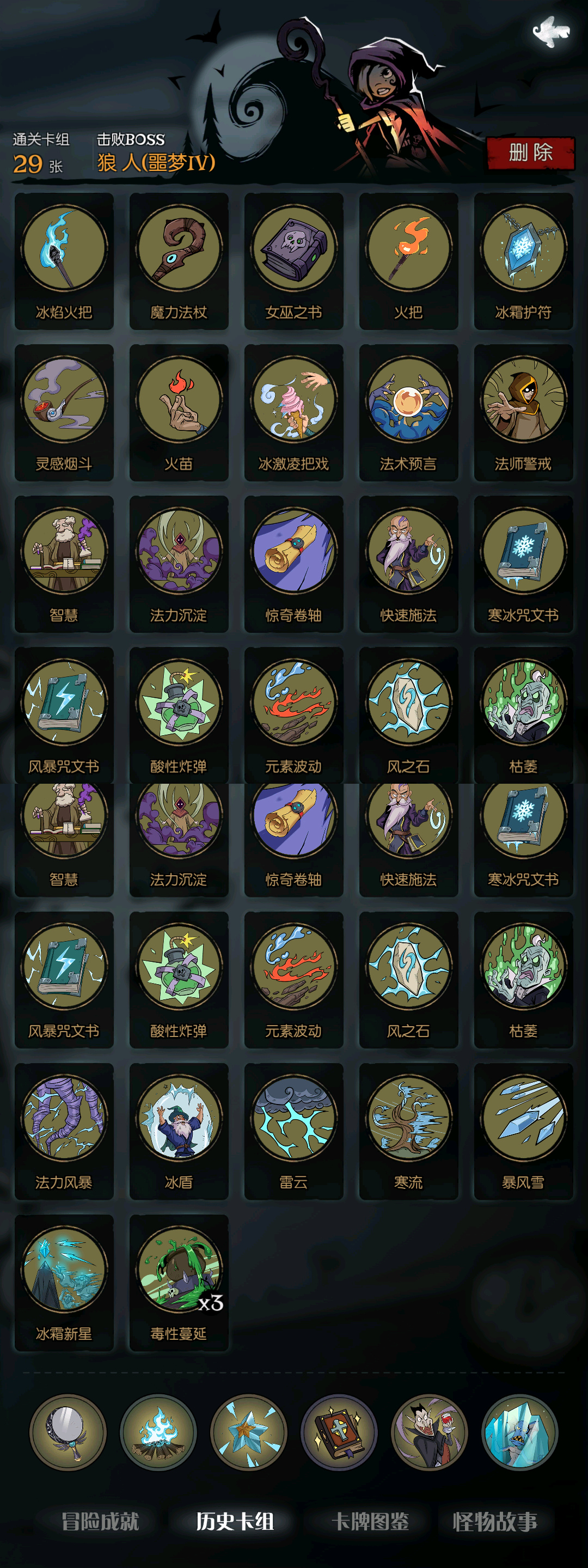
Task: Click the 冰霜护符 amulet card
Action: (523, 261)
